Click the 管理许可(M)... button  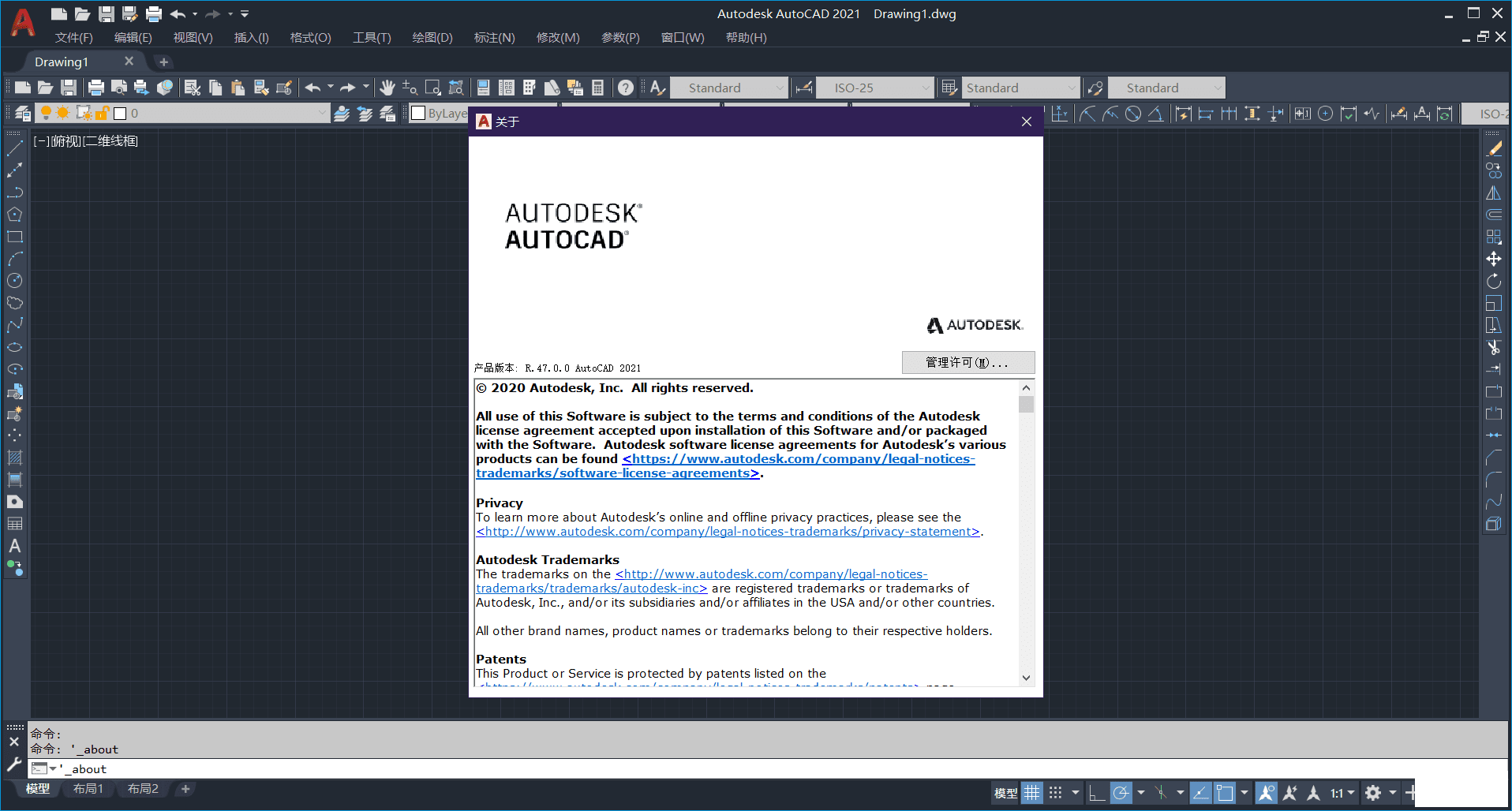pyautogui.click(x=968, y=362)
